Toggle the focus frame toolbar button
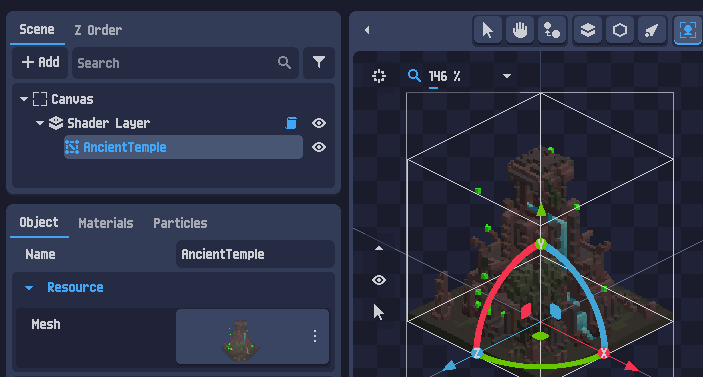The image size is (703, 377). click(x=688, y=30)
